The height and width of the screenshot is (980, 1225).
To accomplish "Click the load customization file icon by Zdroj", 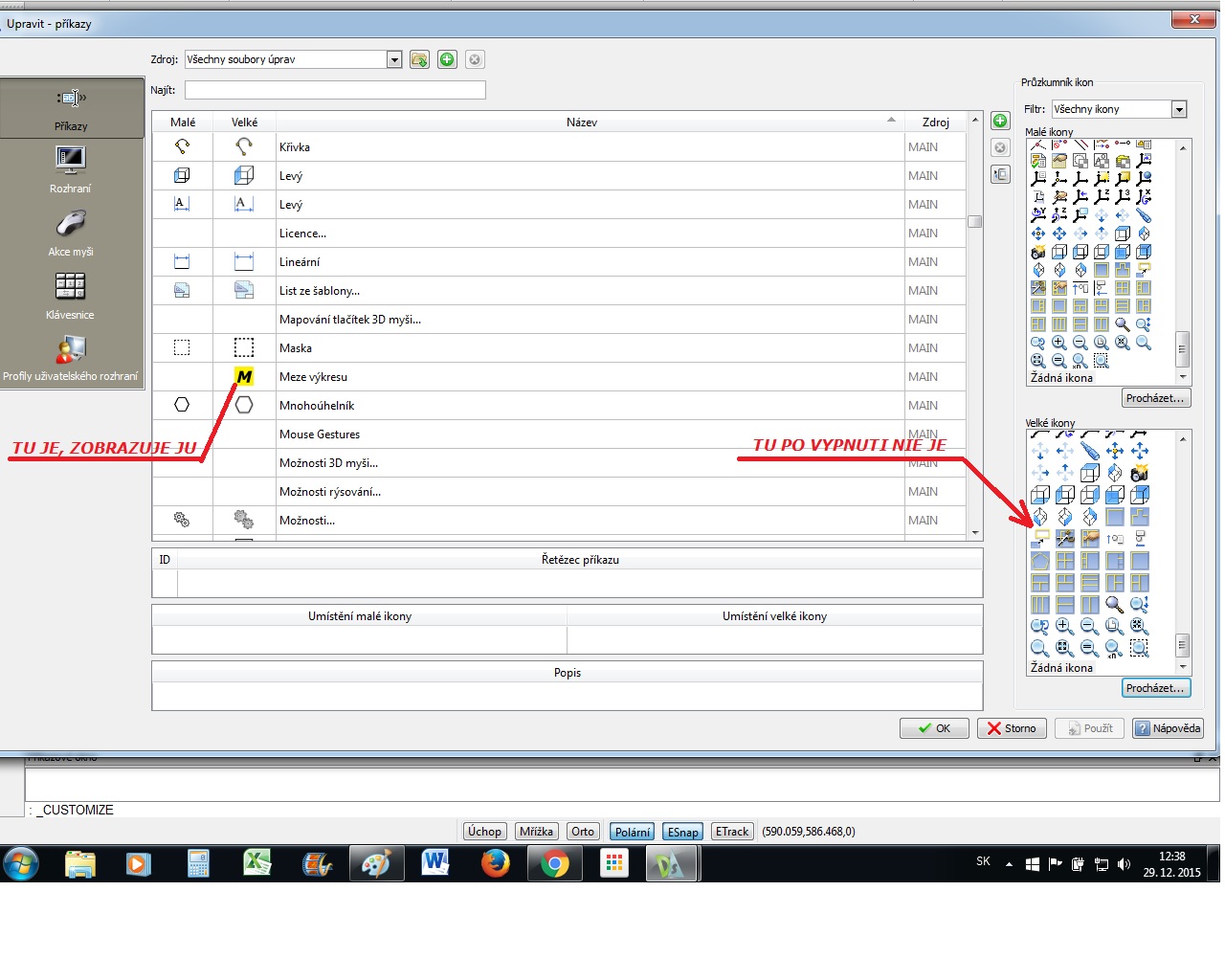I will tap(419, 59).
